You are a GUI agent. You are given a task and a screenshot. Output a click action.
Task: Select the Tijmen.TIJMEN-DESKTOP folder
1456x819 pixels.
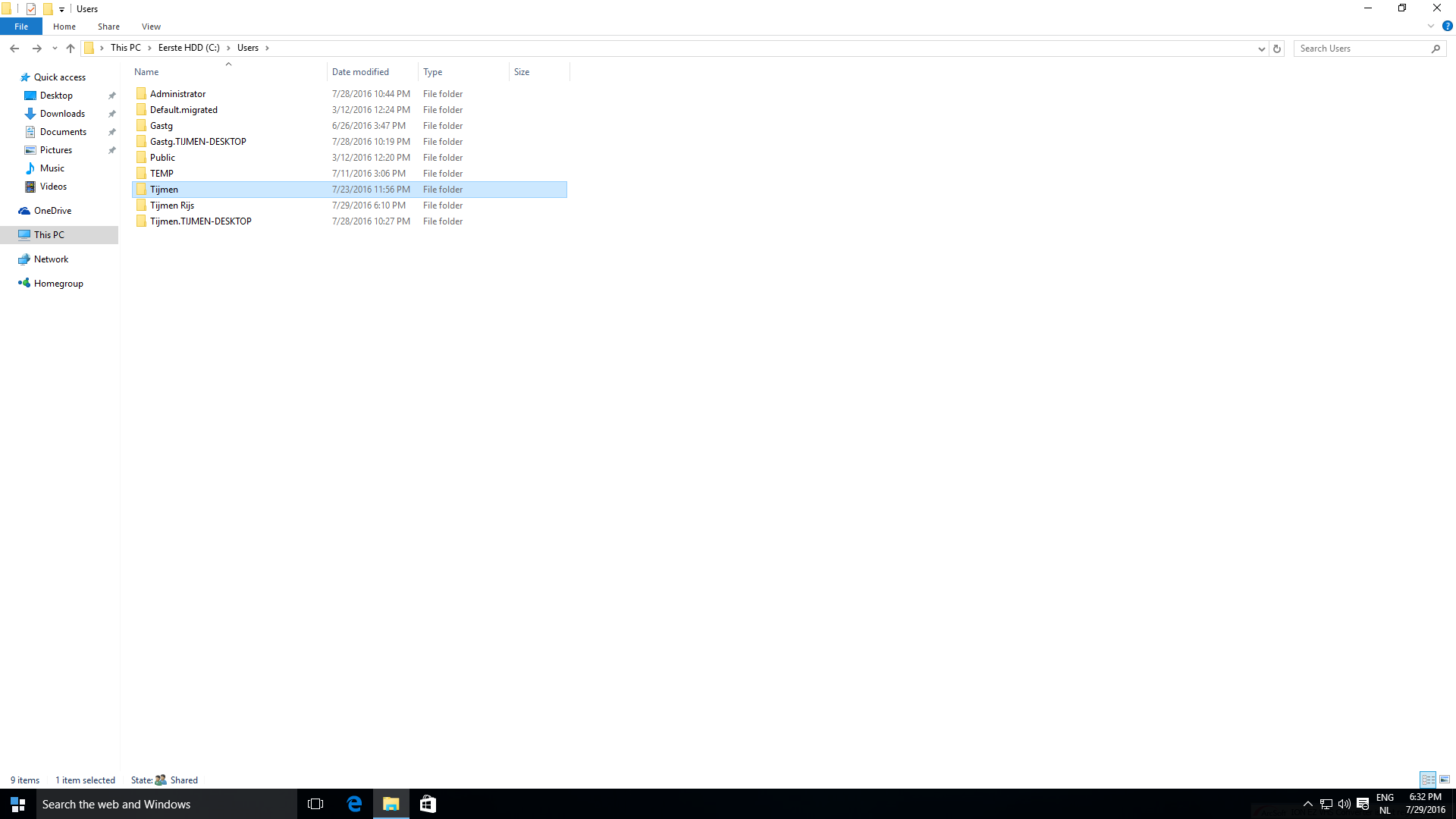coord(350,221)
